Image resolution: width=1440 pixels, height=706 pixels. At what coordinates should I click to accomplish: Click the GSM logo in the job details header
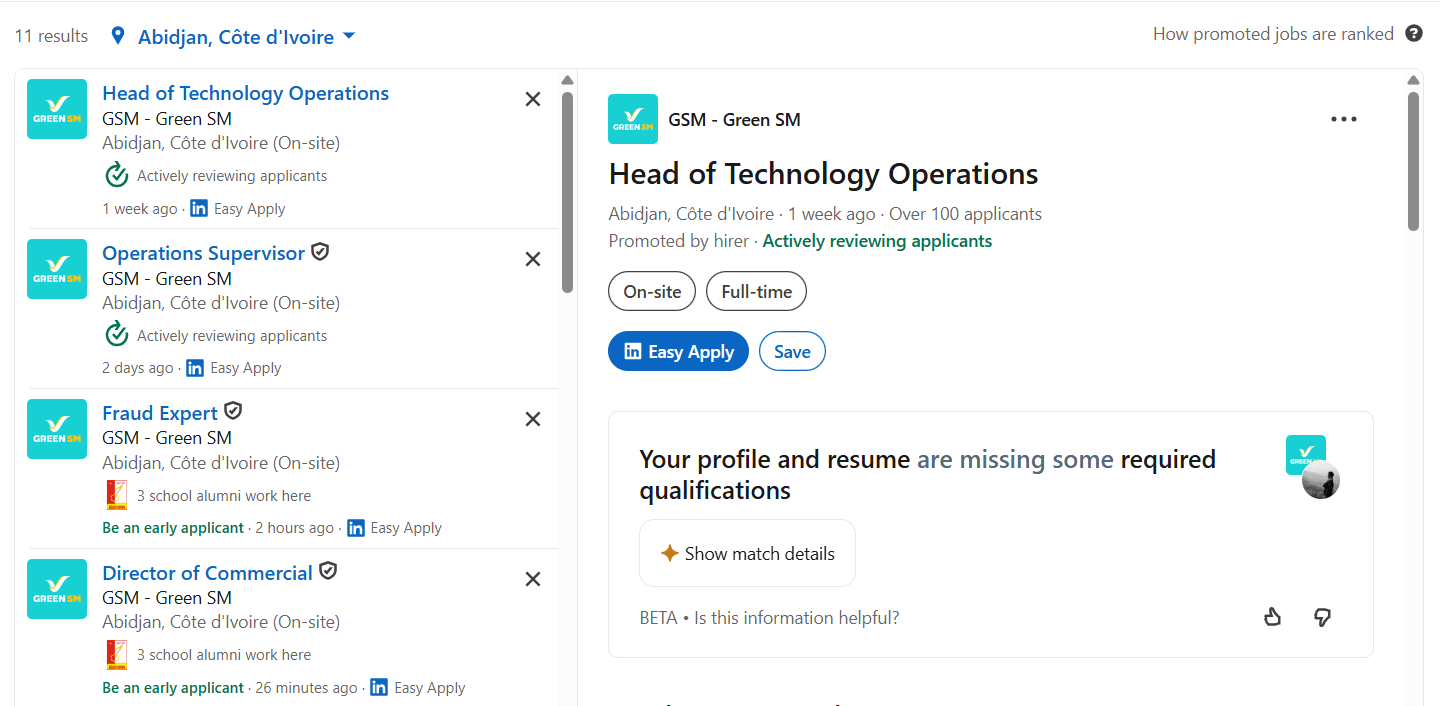point(633,119)
